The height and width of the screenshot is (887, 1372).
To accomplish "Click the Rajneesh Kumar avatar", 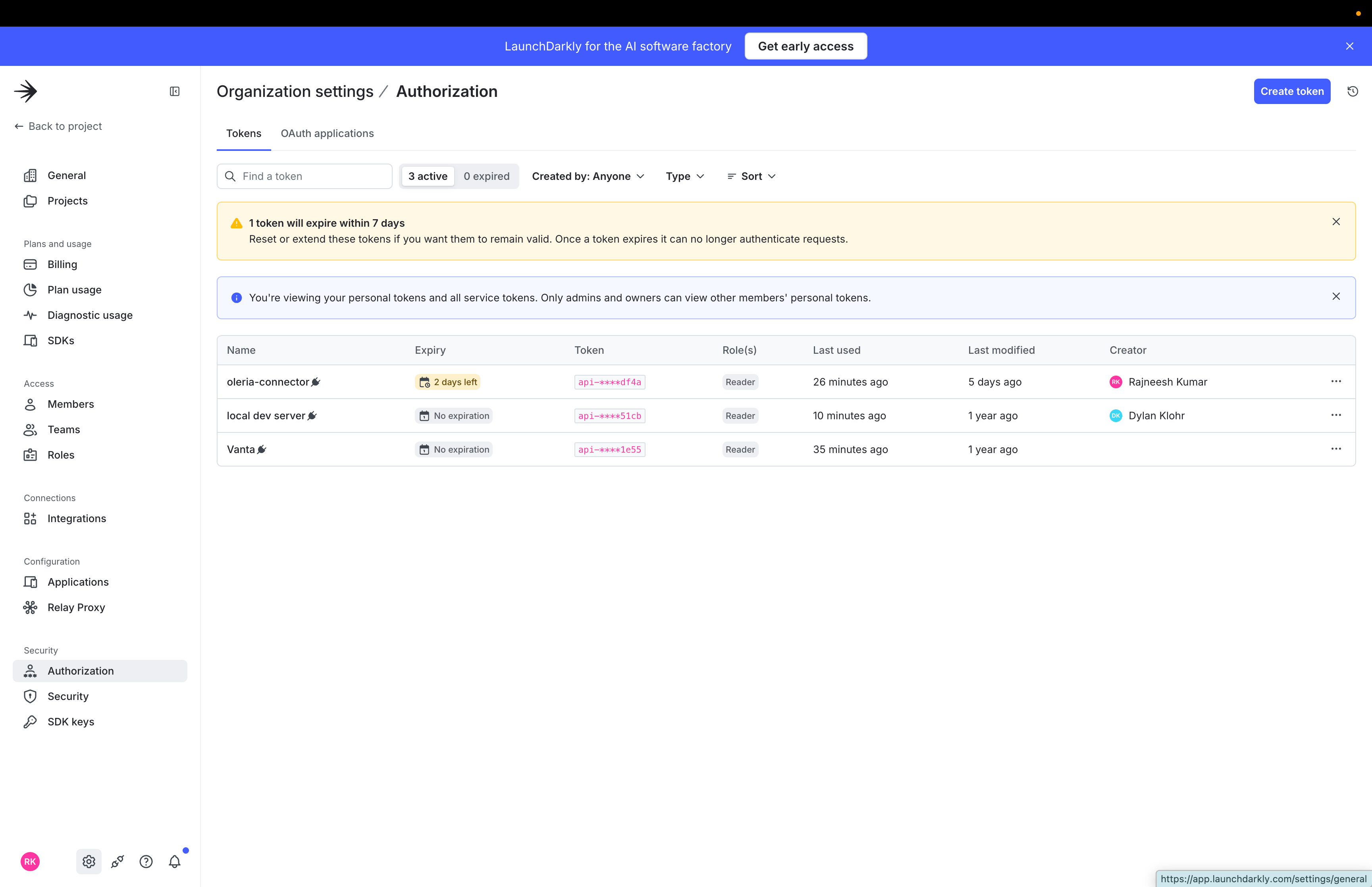I will click(1115, 382).
